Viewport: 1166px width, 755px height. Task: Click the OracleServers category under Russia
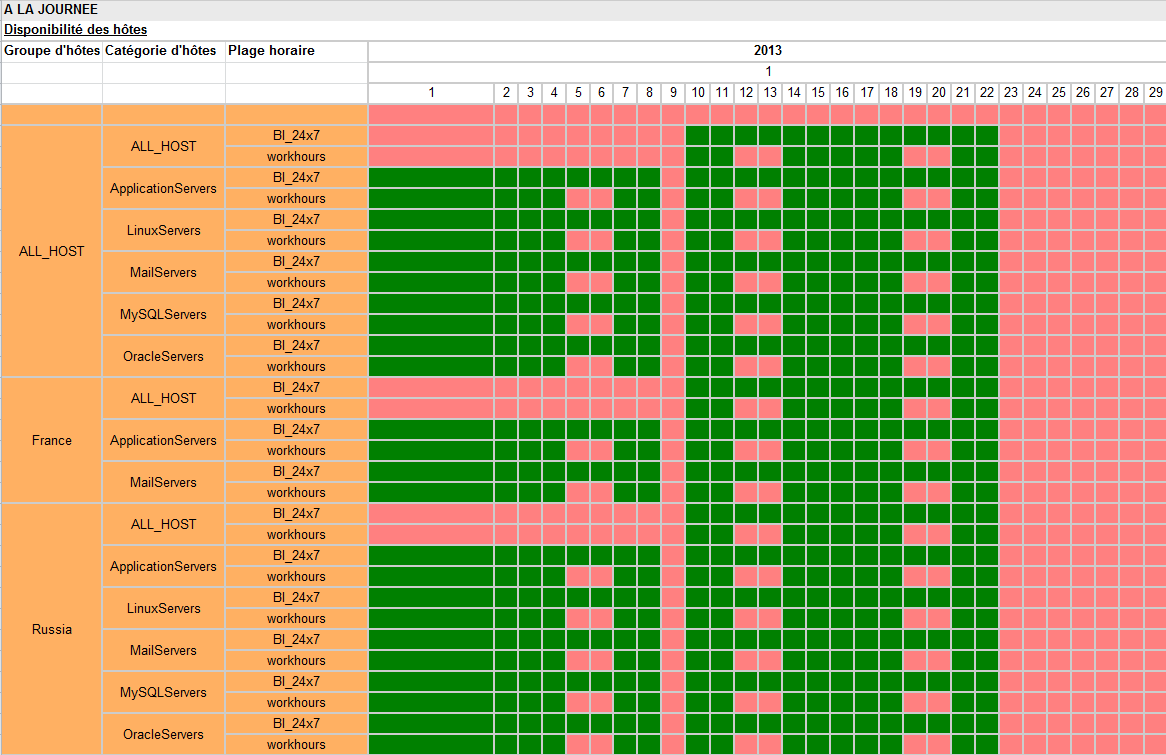click(x=163, y=734)
